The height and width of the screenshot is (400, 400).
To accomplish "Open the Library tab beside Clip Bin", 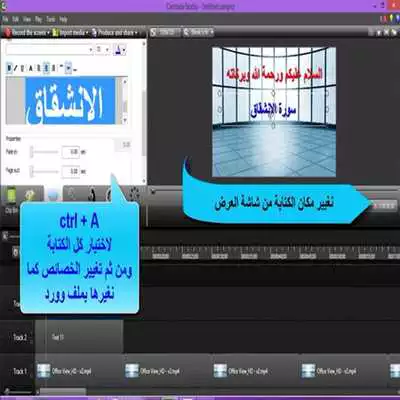I will (x=30, y=195).
